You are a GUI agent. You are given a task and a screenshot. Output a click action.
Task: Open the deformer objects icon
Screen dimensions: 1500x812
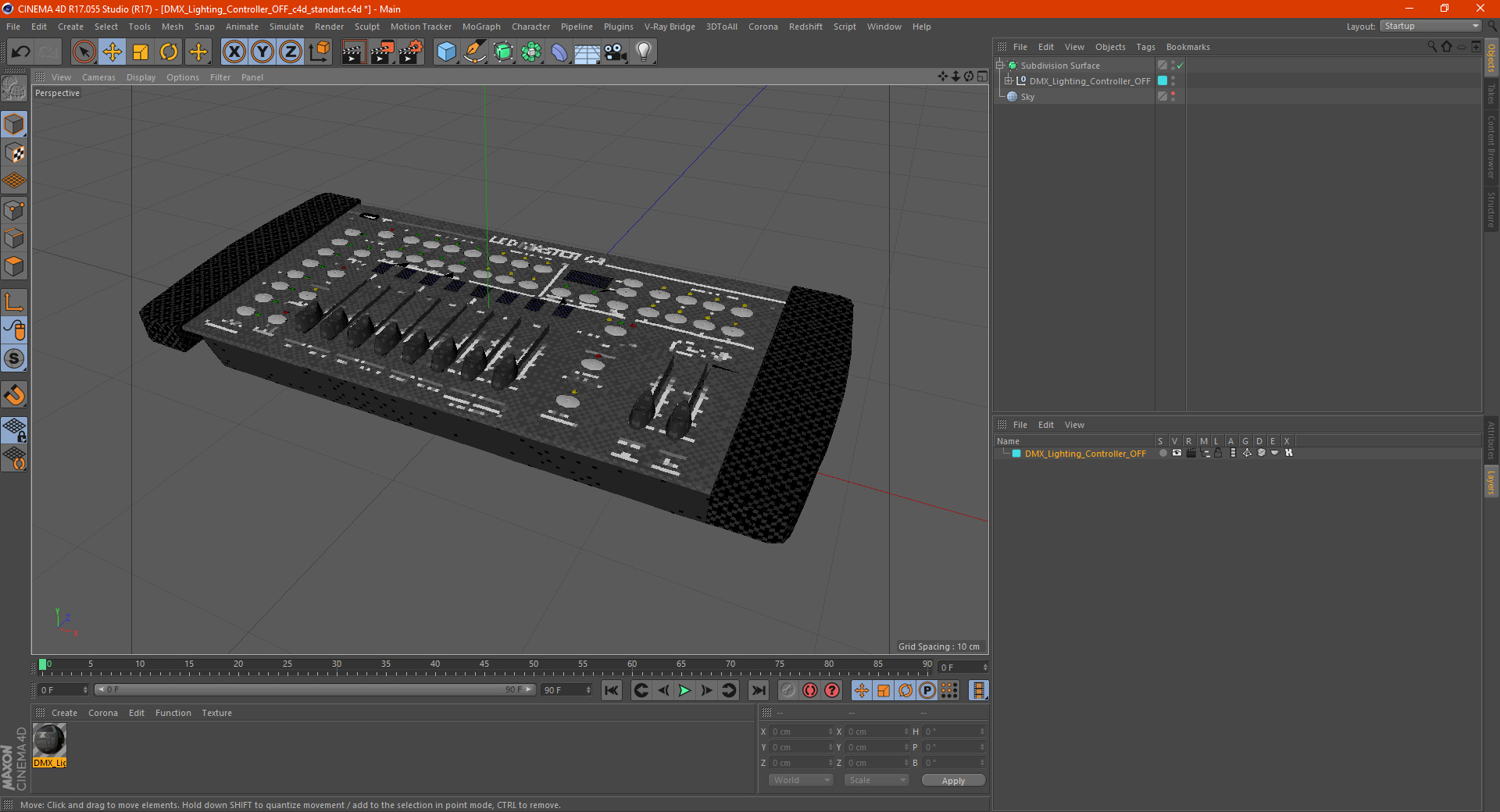[x=559, y=52]
